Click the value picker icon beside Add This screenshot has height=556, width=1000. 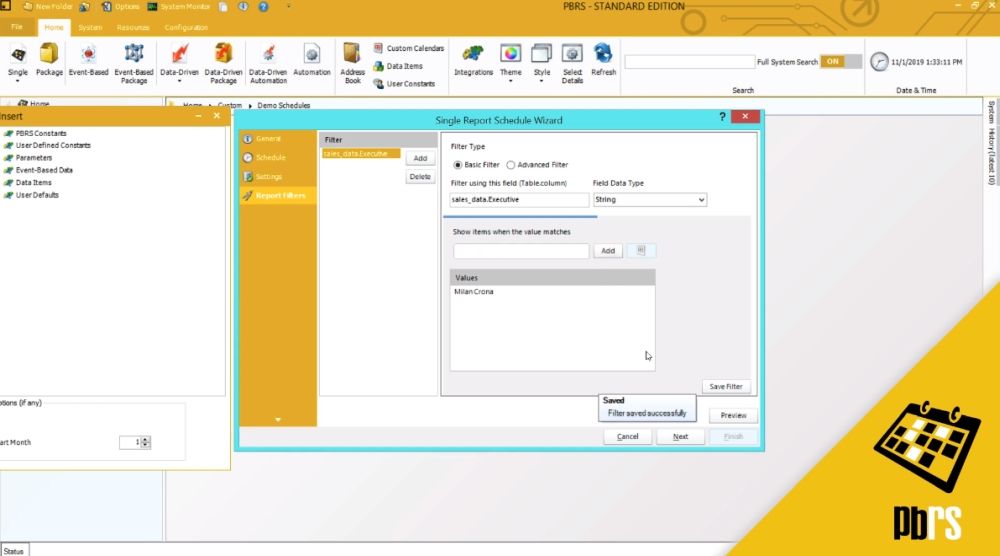tap(641, 251)
